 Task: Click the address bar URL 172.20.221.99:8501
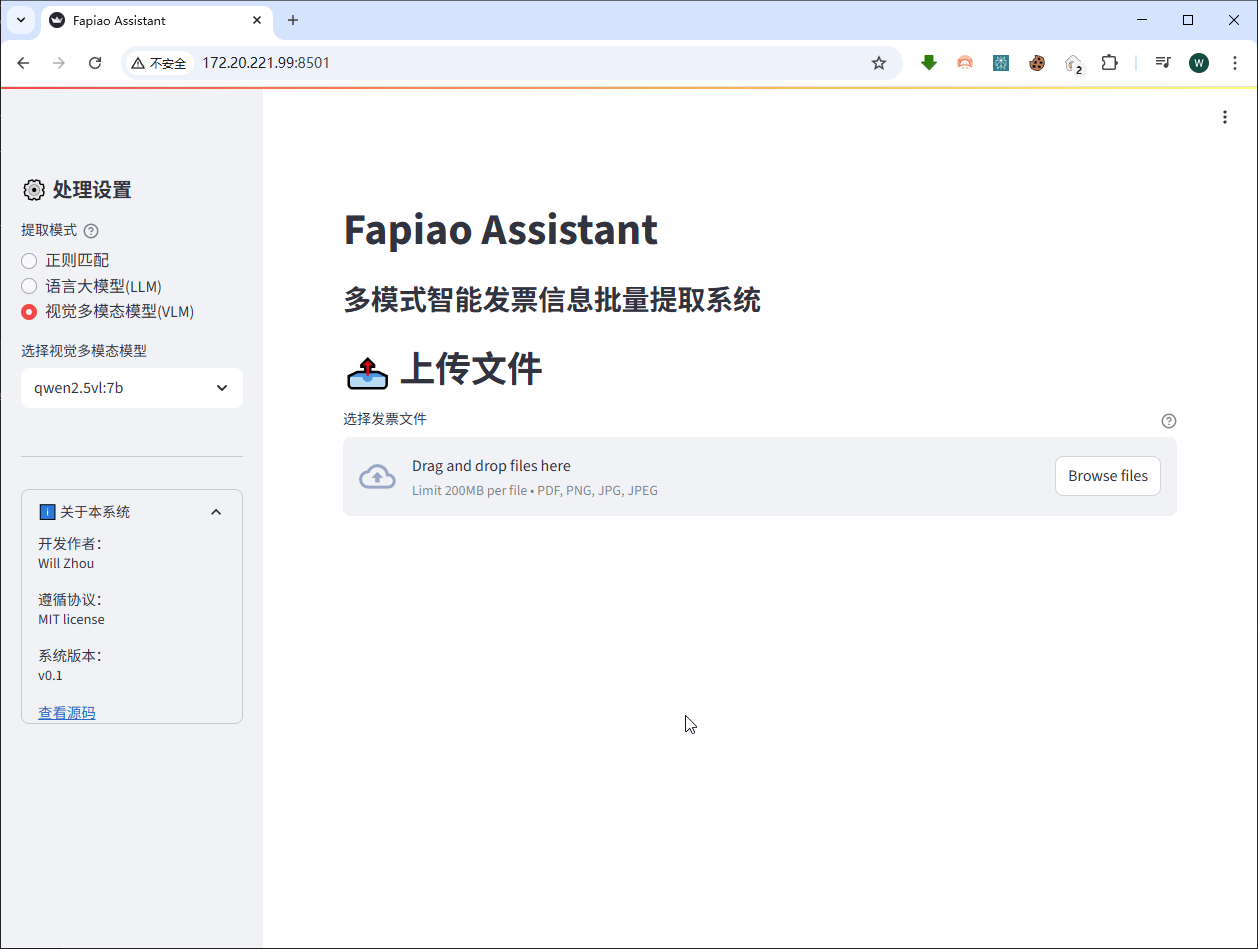point(266,63)
